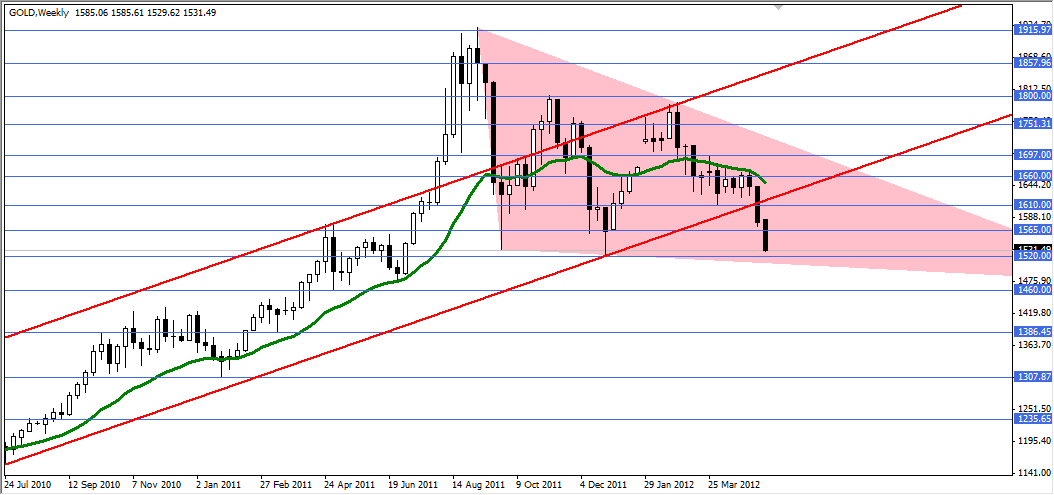Select the 24 Jul 2010 date marker
Screen dimensions: 1054x495
30,485
